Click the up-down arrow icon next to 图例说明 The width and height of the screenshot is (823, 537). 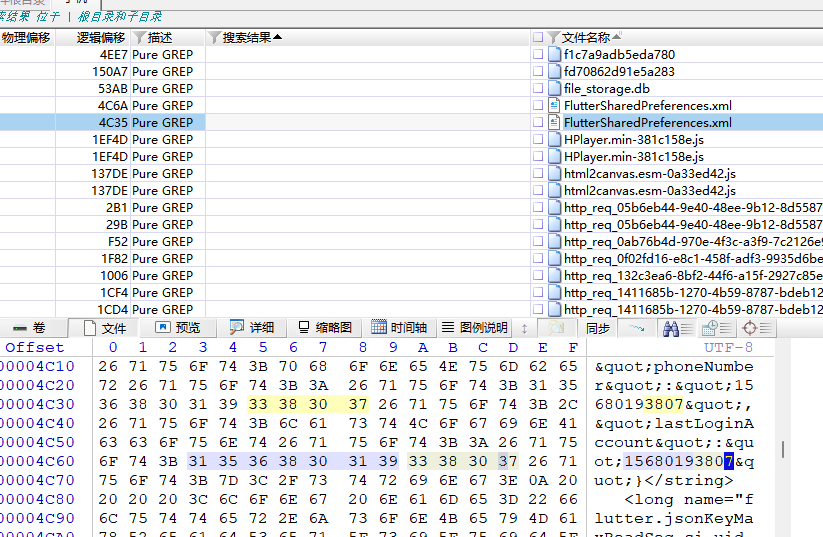524,329
